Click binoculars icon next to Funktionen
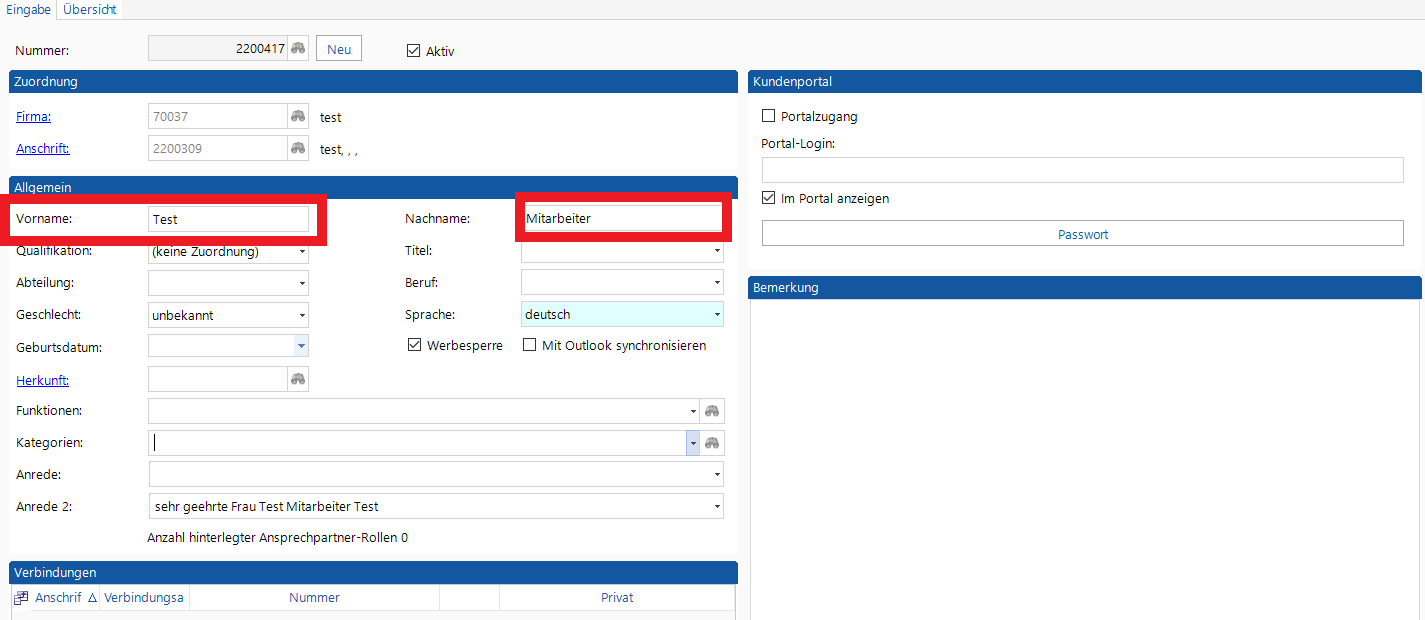The width and height of the screenshot is (1425, 620). point(712,411)
